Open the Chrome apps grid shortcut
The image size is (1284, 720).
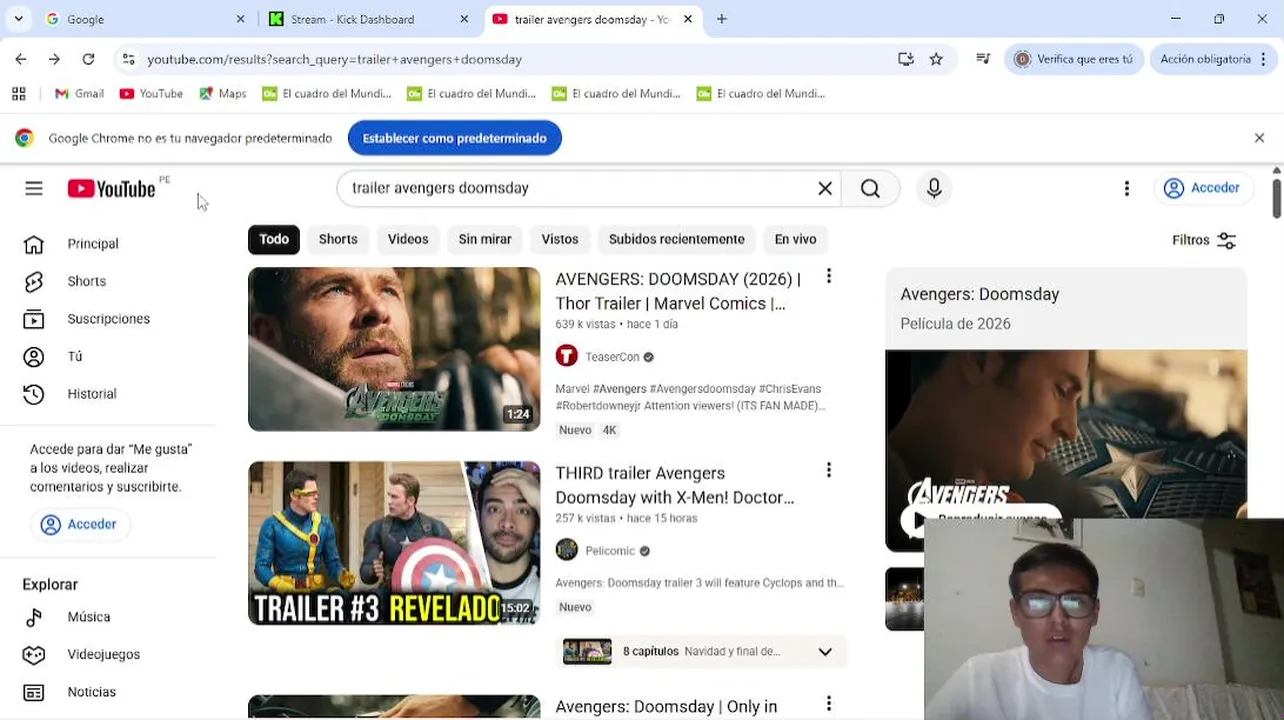click(x=18, y=93)
